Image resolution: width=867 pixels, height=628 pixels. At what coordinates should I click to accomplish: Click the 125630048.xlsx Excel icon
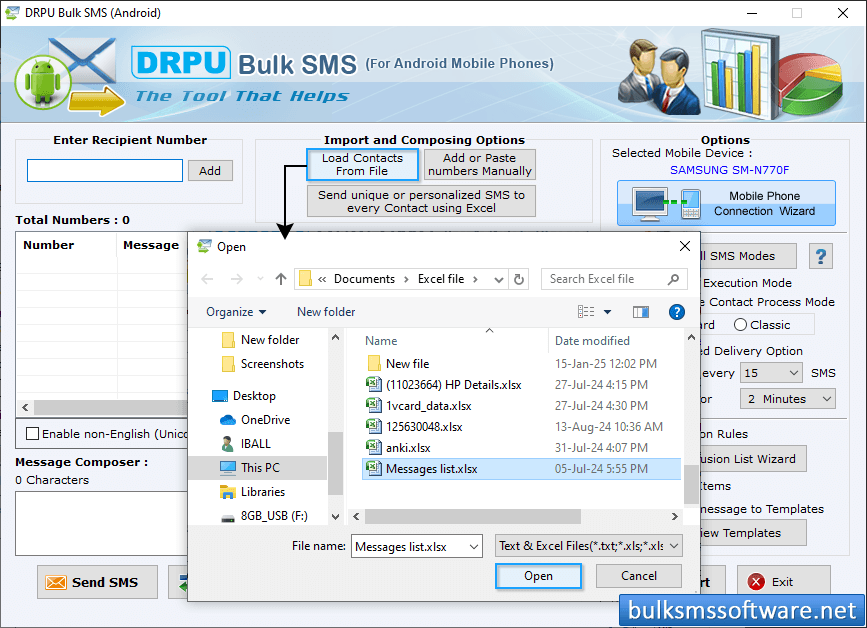pyautogui.click(x=374, y=426)
